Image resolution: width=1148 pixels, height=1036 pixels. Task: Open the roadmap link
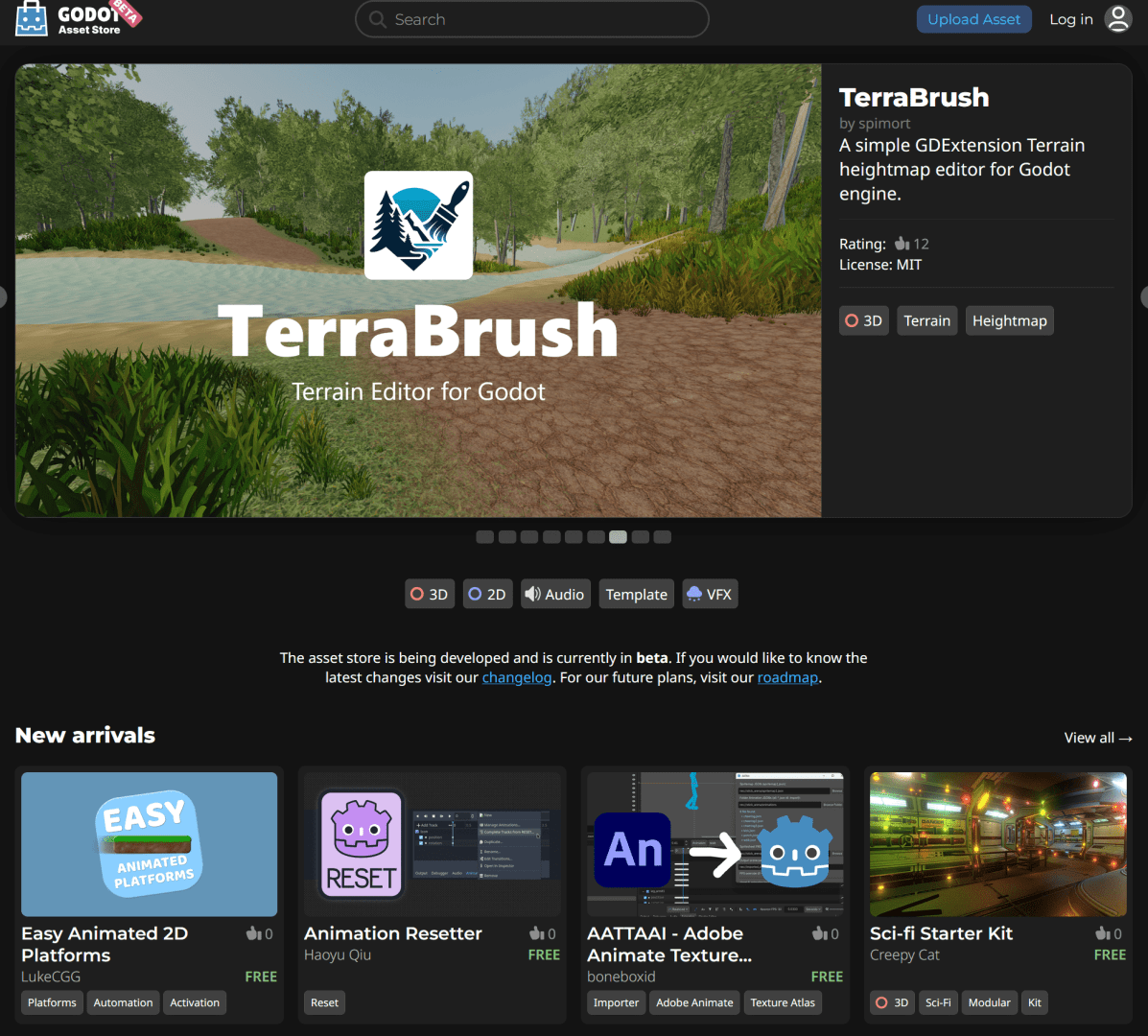[x=787, y=677]
